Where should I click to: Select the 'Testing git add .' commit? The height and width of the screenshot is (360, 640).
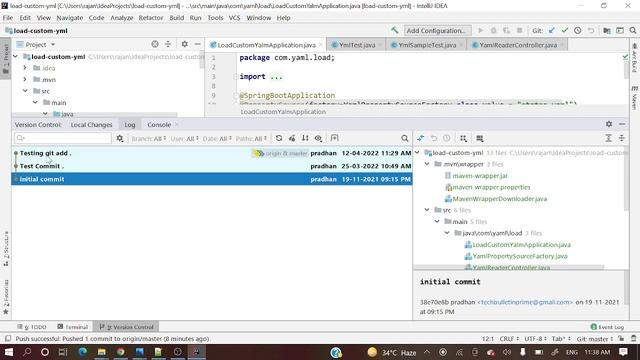[211, 153]
